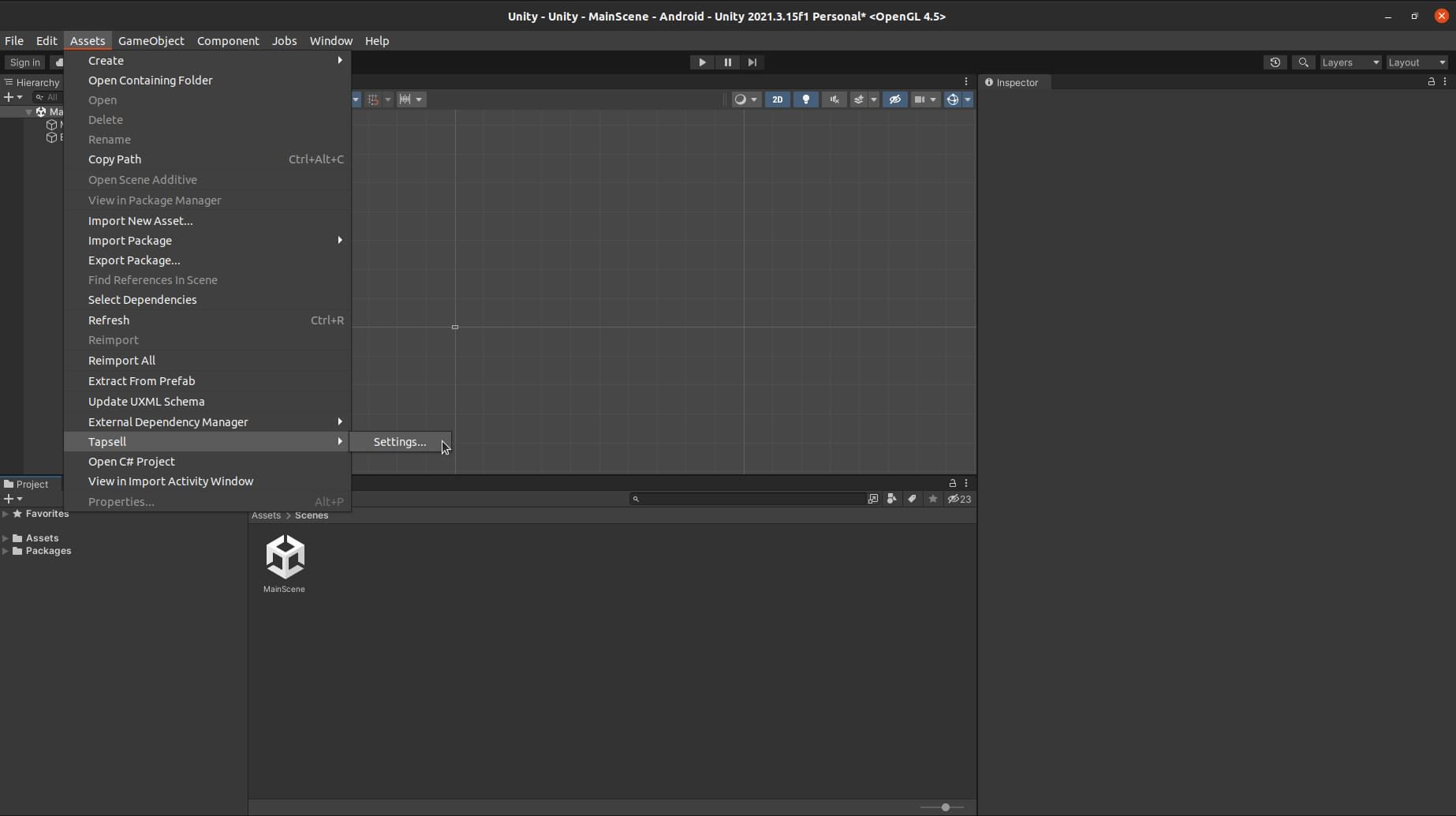Open scene camera settings dropdown arrow

point(933,99)
